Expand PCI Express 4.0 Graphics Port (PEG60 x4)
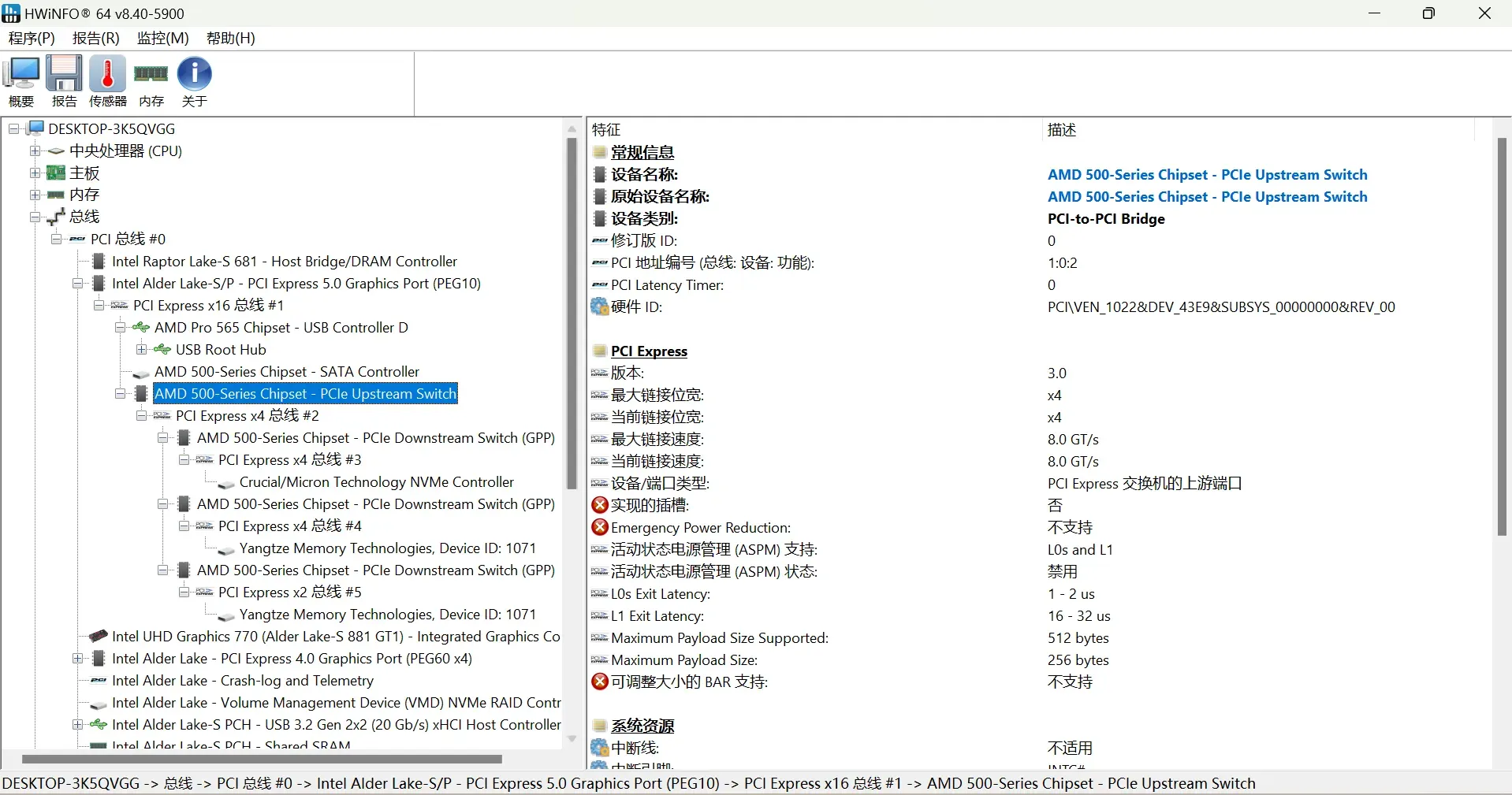Image resolution: width=1512 pixels, height=795 pixels. 77,658
